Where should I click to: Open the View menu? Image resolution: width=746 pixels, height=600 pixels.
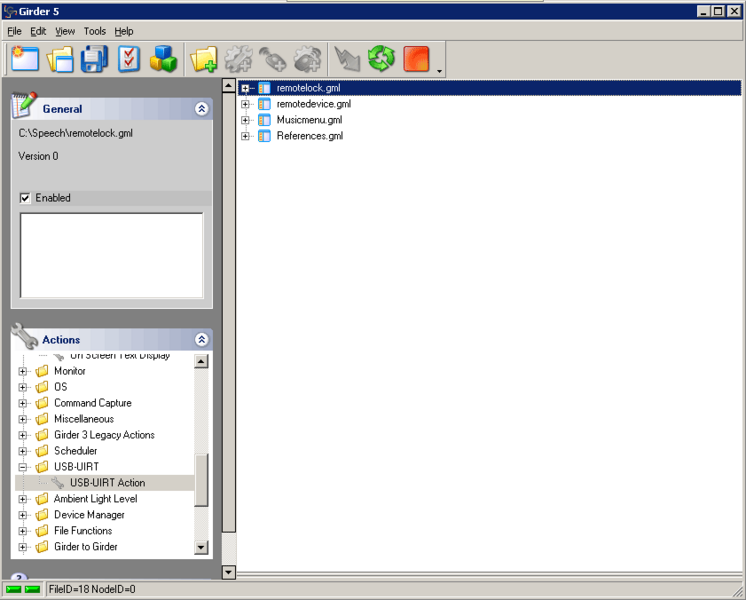point(65,31)
